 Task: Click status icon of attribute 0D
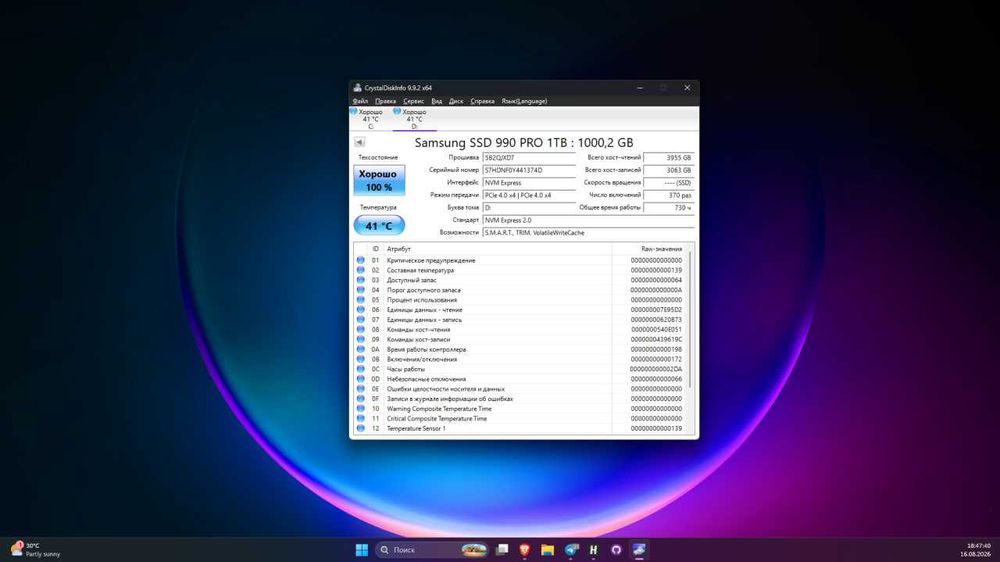coord(360,379)
